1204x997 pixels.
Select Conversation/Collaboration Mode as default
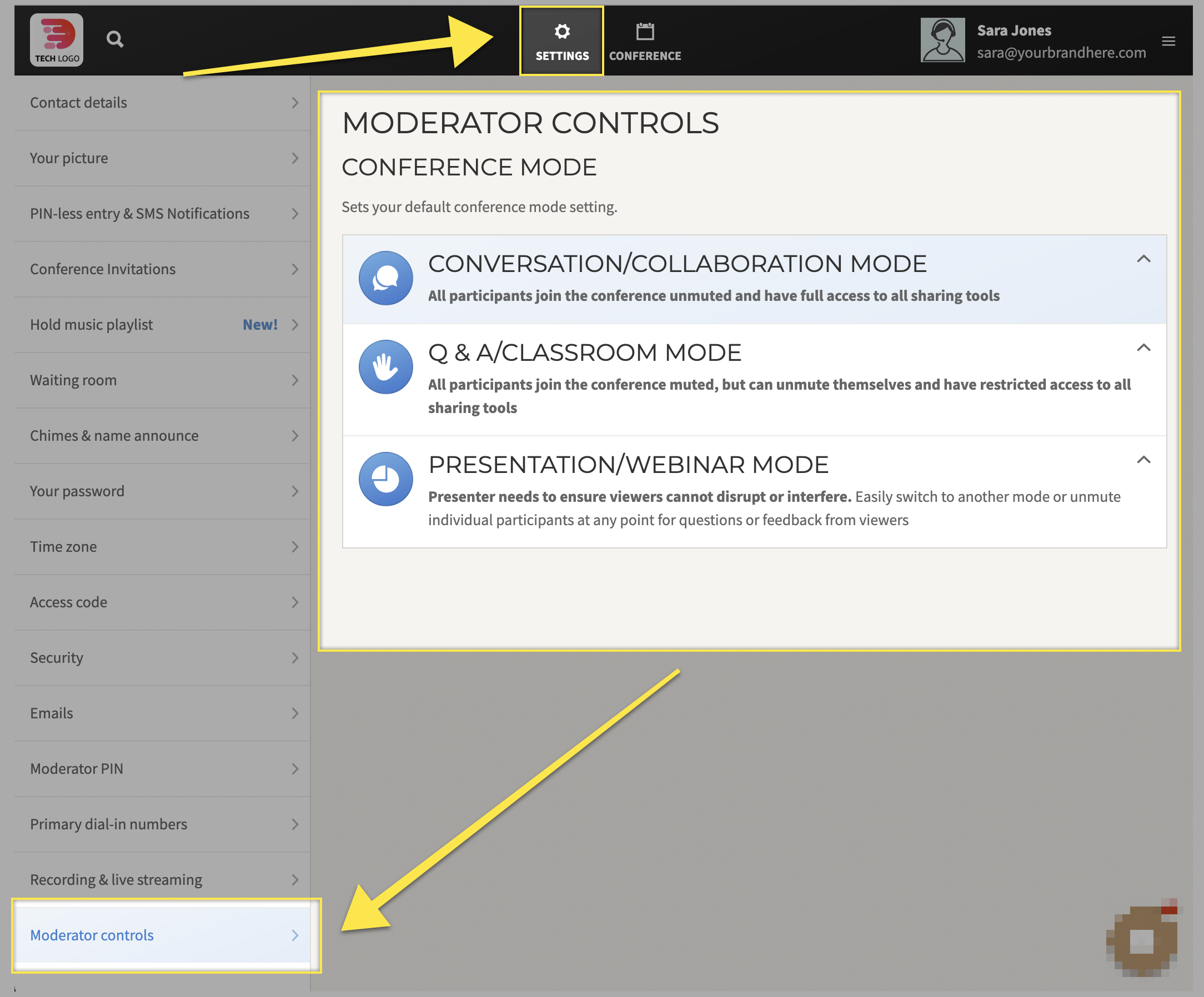676,264
